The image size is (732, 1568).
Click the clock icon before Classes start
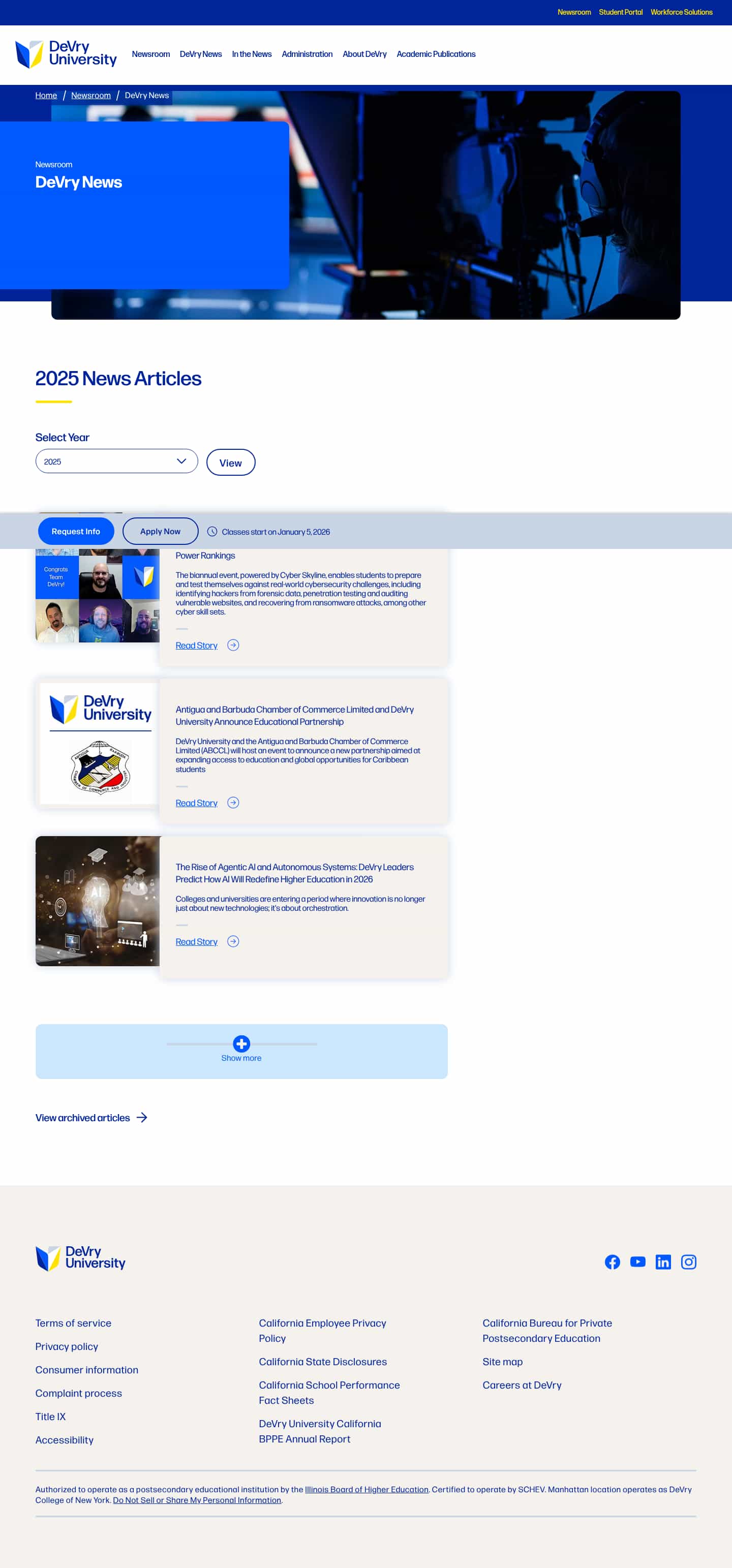point(212,531)
